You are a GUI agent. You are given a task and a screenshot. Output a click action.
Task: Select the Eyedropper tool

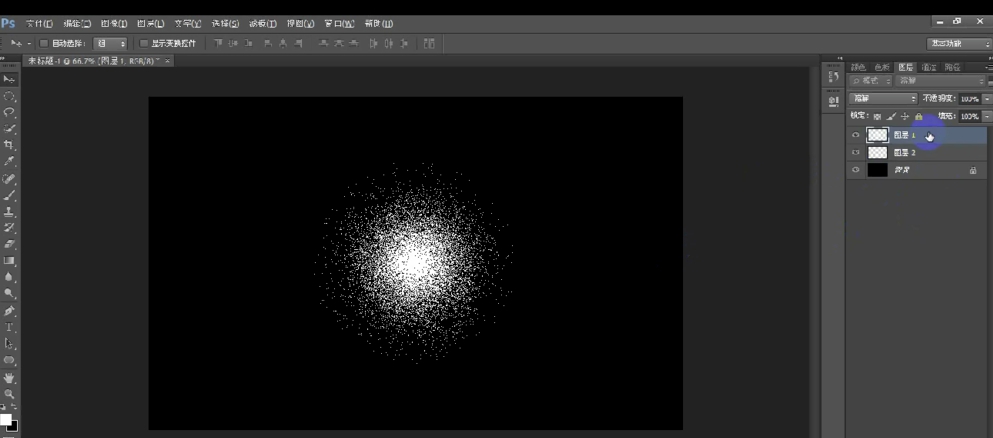[x=9, y=162]
